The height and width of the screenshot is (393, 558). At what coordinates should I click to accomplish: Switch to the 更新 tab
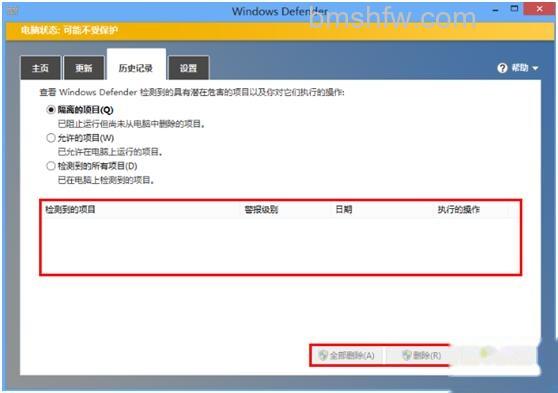click(x=84, y=68)
